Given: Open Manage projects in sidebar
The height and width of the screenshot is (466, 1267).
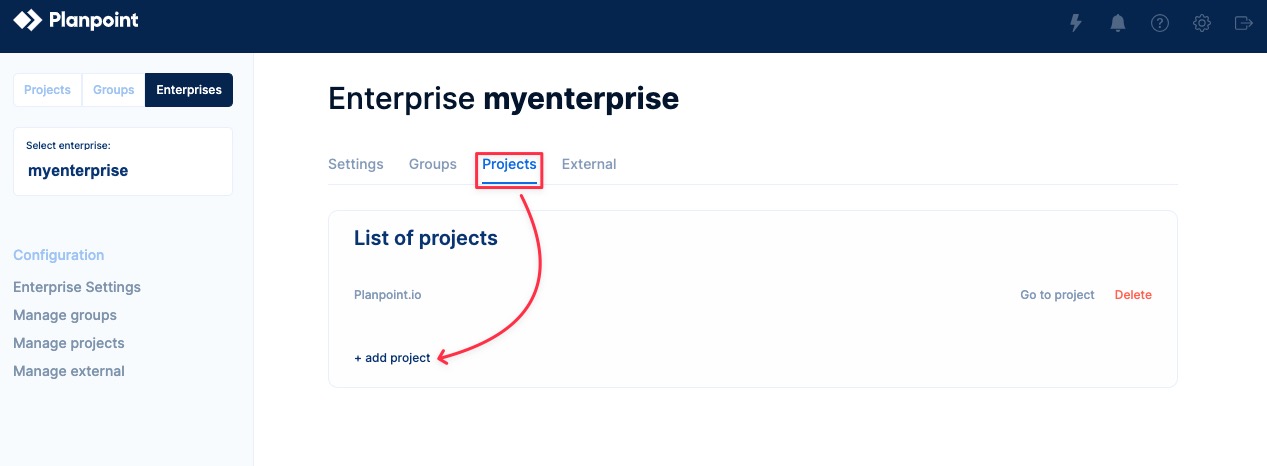Looking at the screenshot, I should tap(69, 343).
